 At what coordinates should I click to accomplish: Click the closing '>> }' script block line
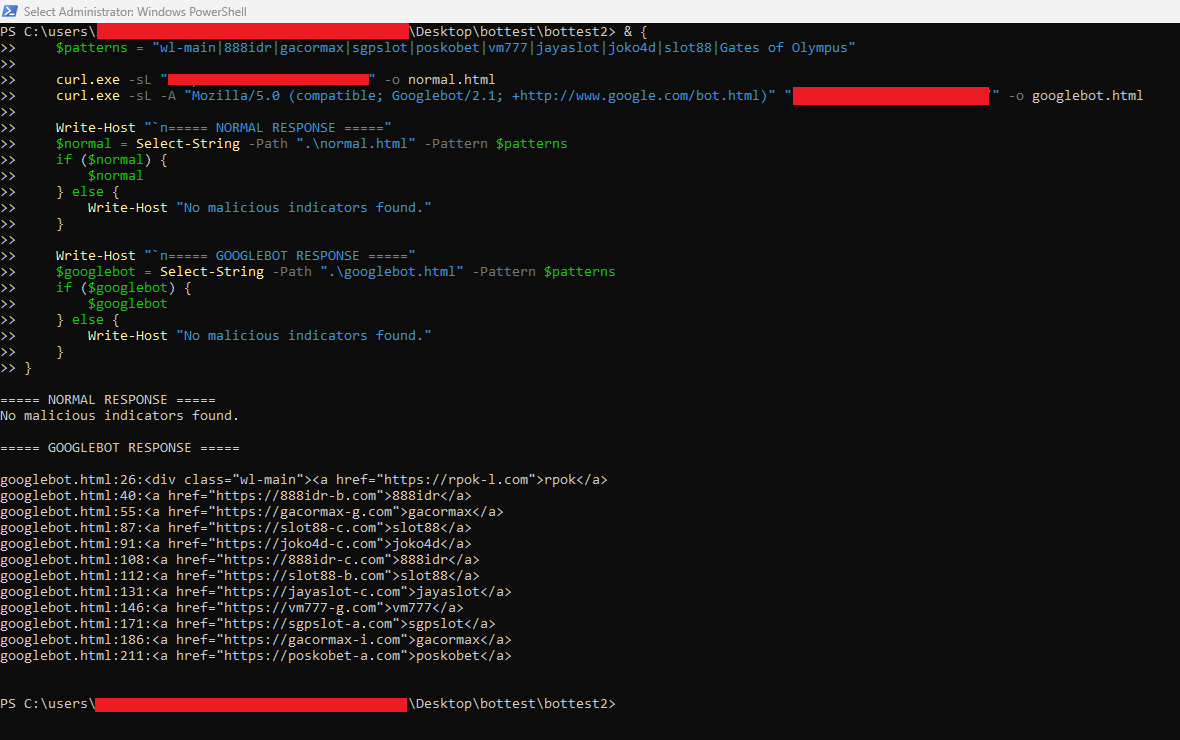(16, 368)
